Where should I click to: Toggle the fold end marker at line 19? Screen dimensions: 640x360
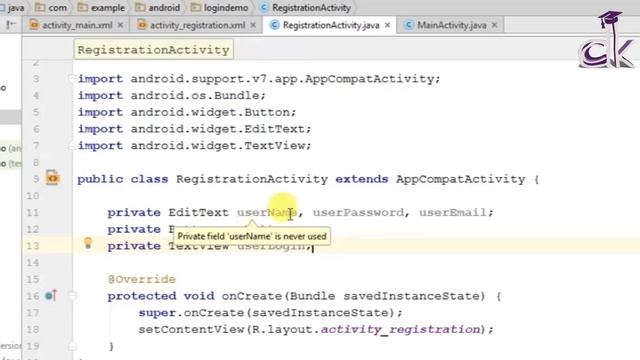point(72,346)
